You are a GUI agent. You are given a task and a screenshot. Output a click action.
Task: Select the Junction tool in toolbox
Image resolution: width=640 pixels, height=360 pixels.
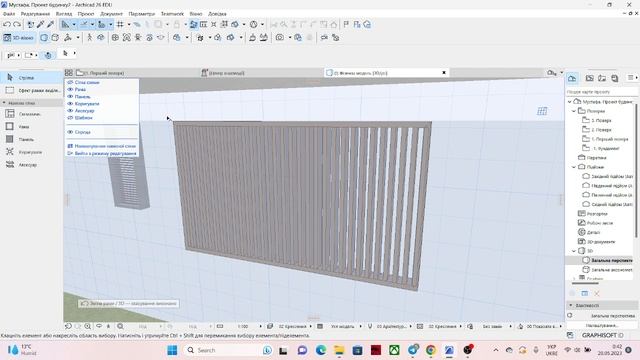(31, 152)
